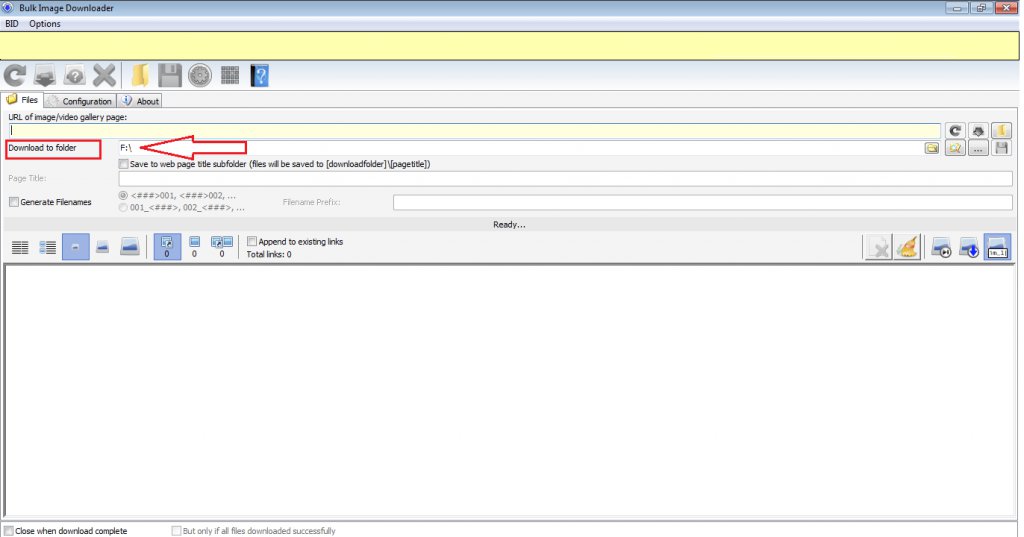Click the broom clear list icon

[908, 248]
